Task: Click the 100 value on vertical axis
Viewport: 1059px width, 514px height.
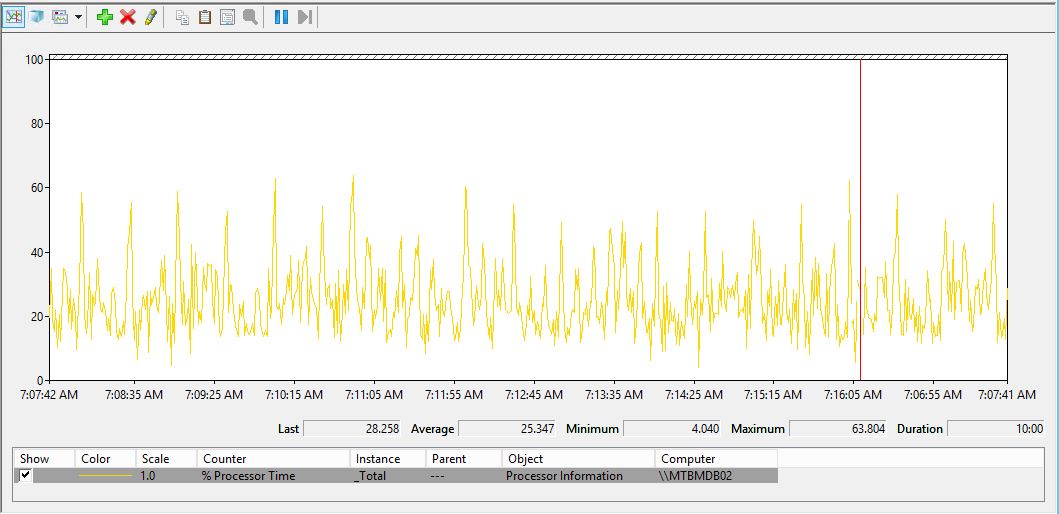Action: click(35, 59)
